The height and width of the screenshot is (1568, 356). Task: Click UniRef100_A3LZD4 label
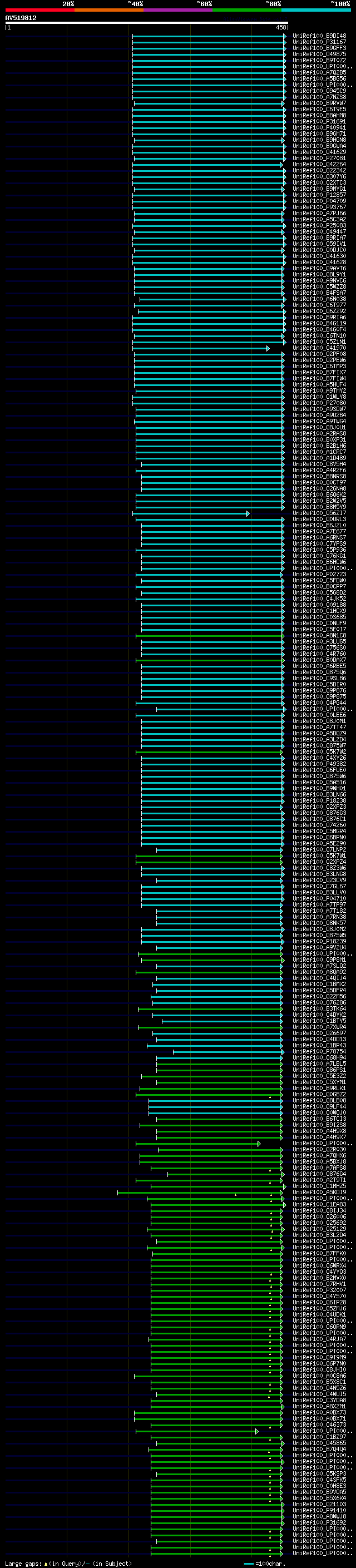point(319,740)
